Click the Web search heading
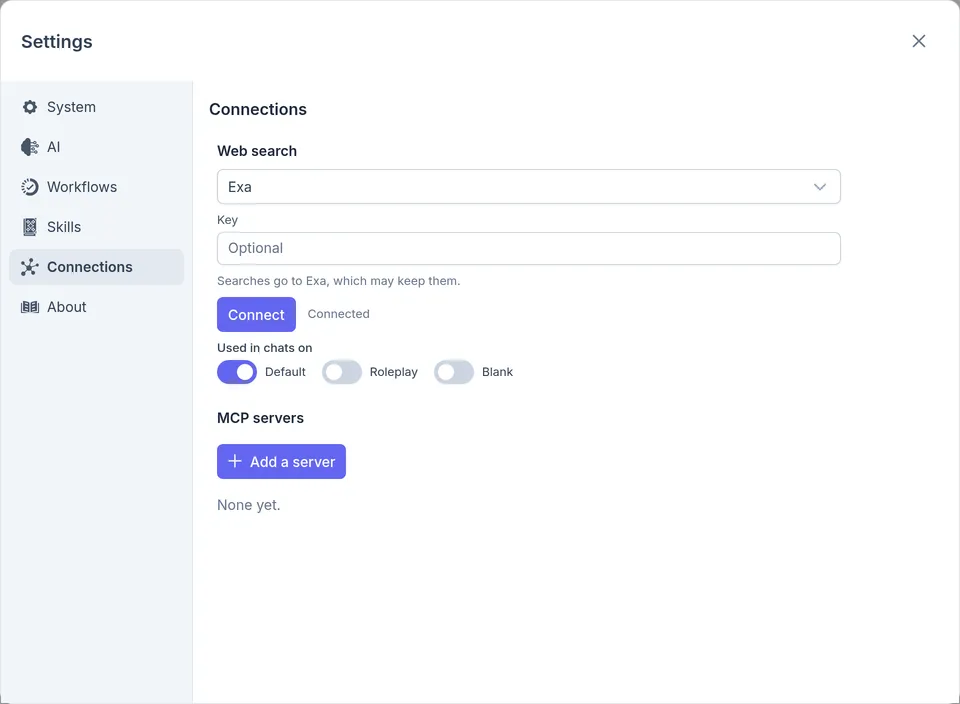960x704 pixels. tap(257, 151)
